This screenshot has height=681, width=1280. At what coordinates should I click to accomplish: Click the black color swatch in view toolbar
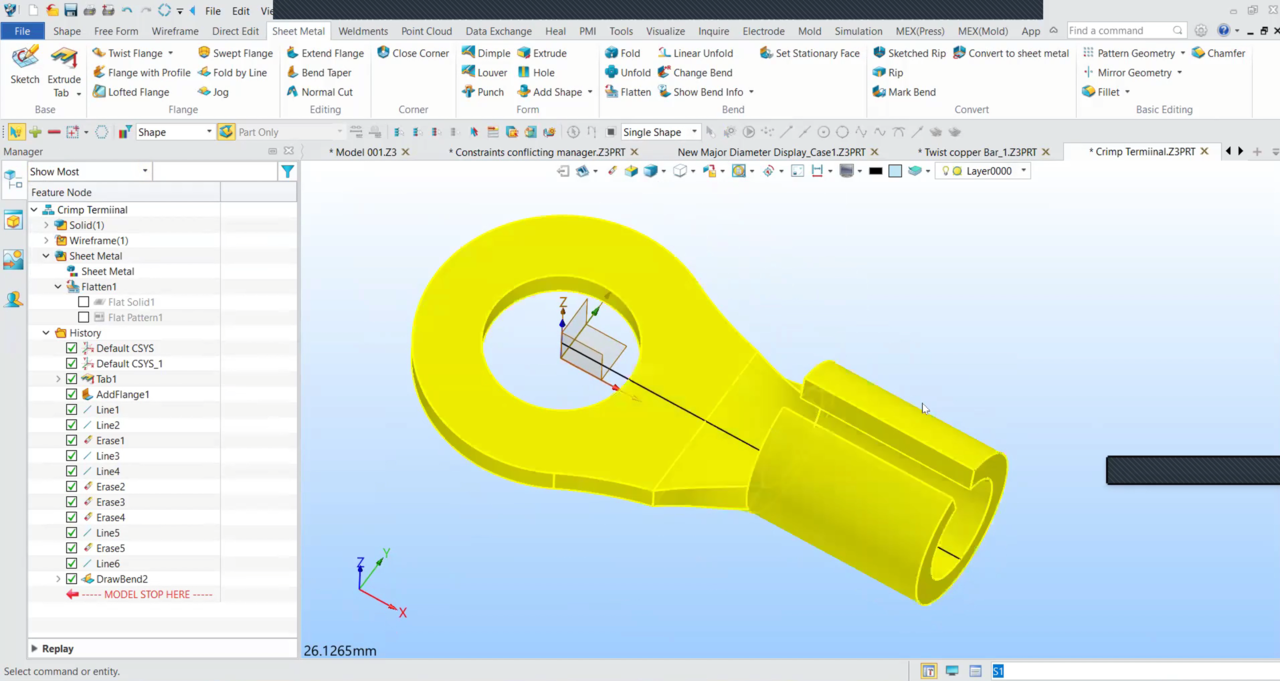tap(876, 171)
